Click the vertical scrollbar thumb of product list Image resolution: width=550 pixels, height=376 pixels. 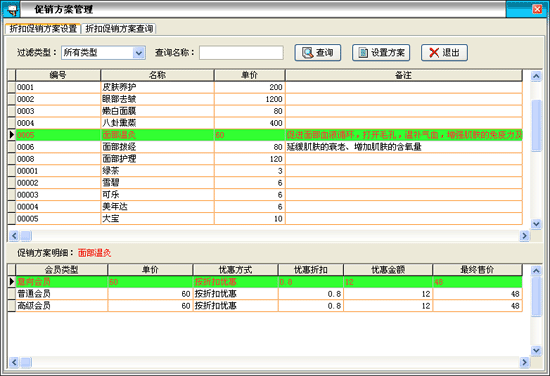tap(536, 126)
